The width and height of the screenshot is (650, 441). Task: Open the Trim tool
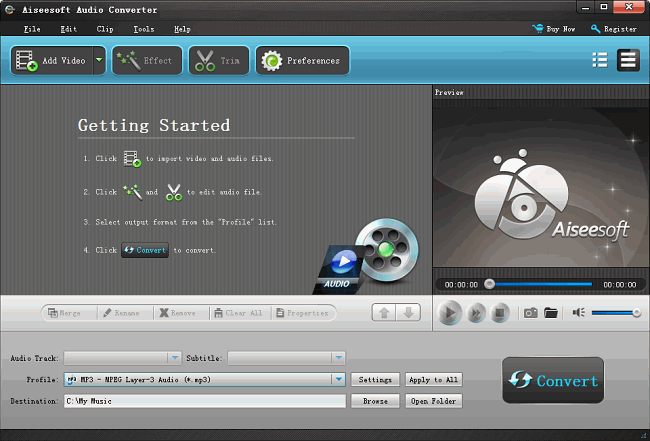pos(219,61)
